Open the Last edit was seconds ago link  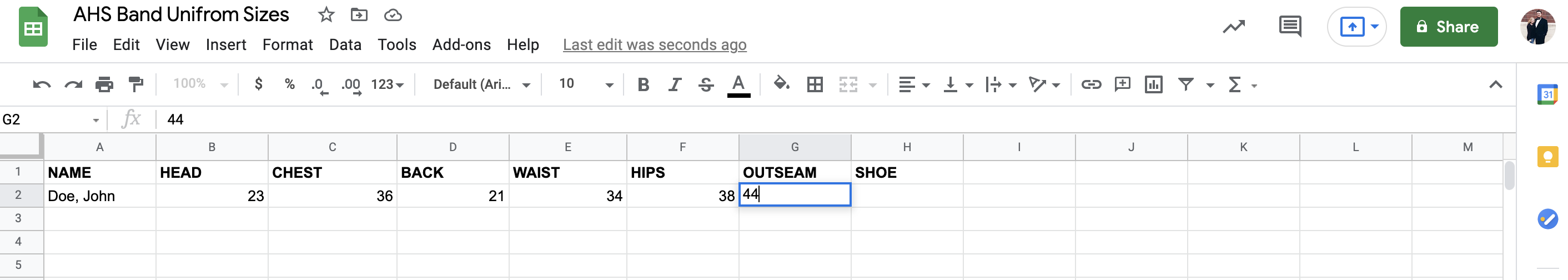click(x=654, y=44)
